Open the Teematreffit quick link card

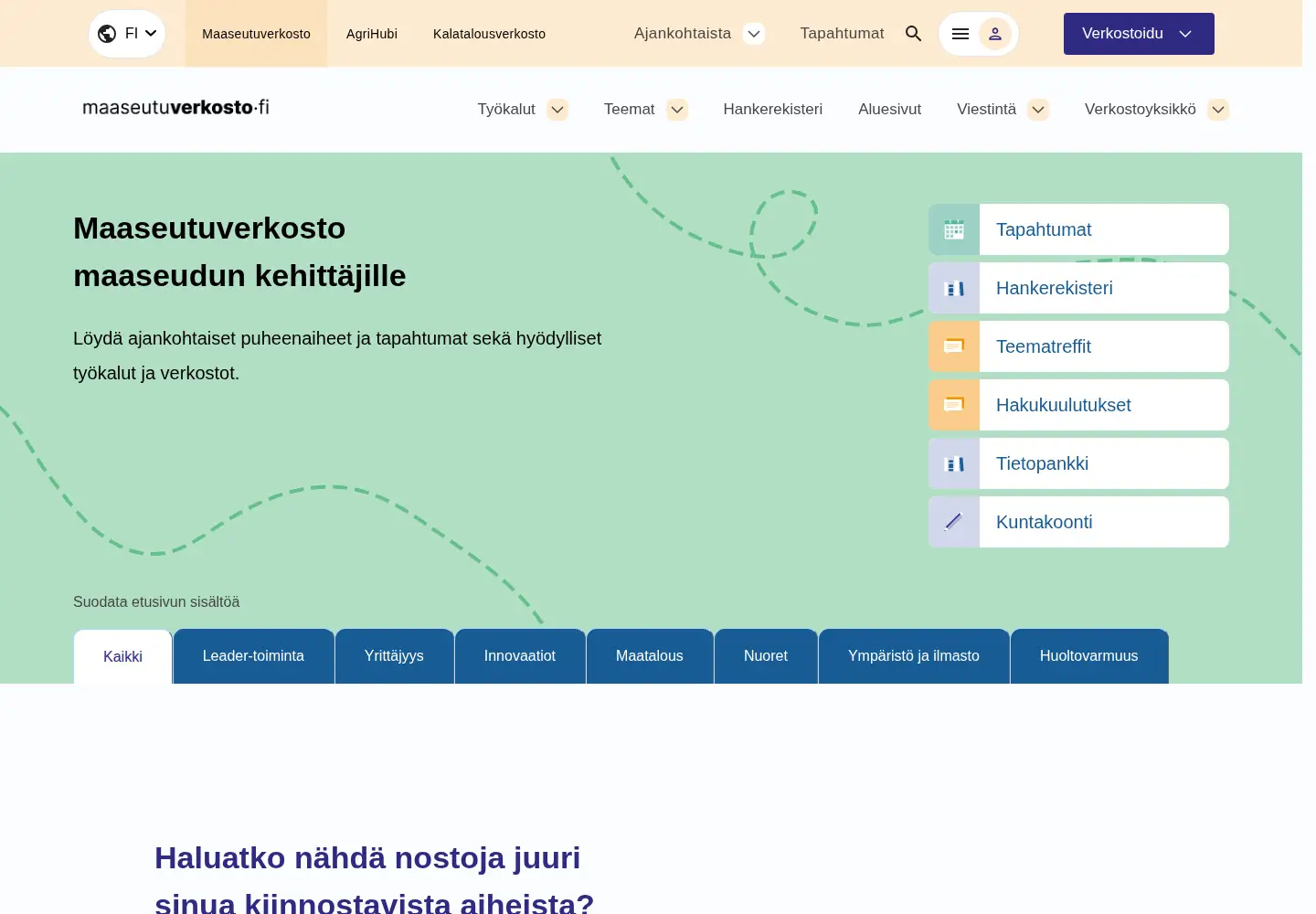(x=1078, y=346)
